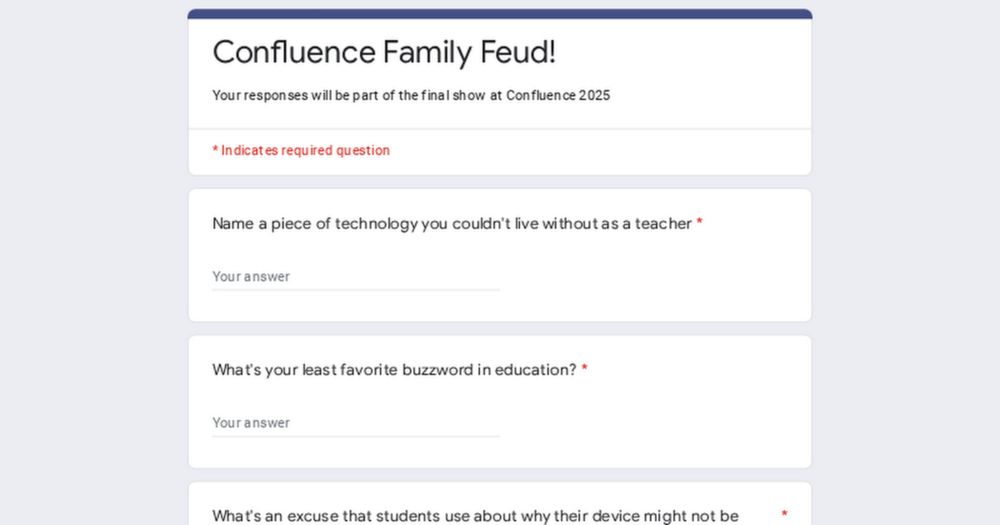Click the red asterisk in the required notice

click(x=215, y=150)
